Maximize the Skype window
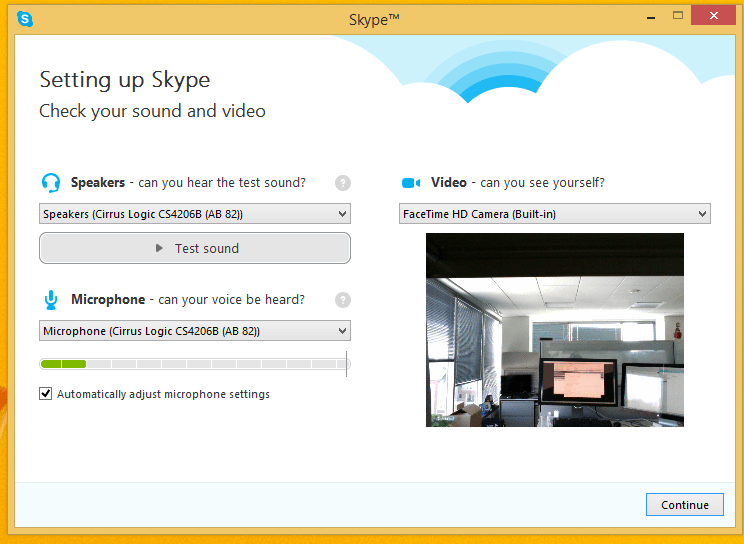744x544 pixels. point(678,16)
